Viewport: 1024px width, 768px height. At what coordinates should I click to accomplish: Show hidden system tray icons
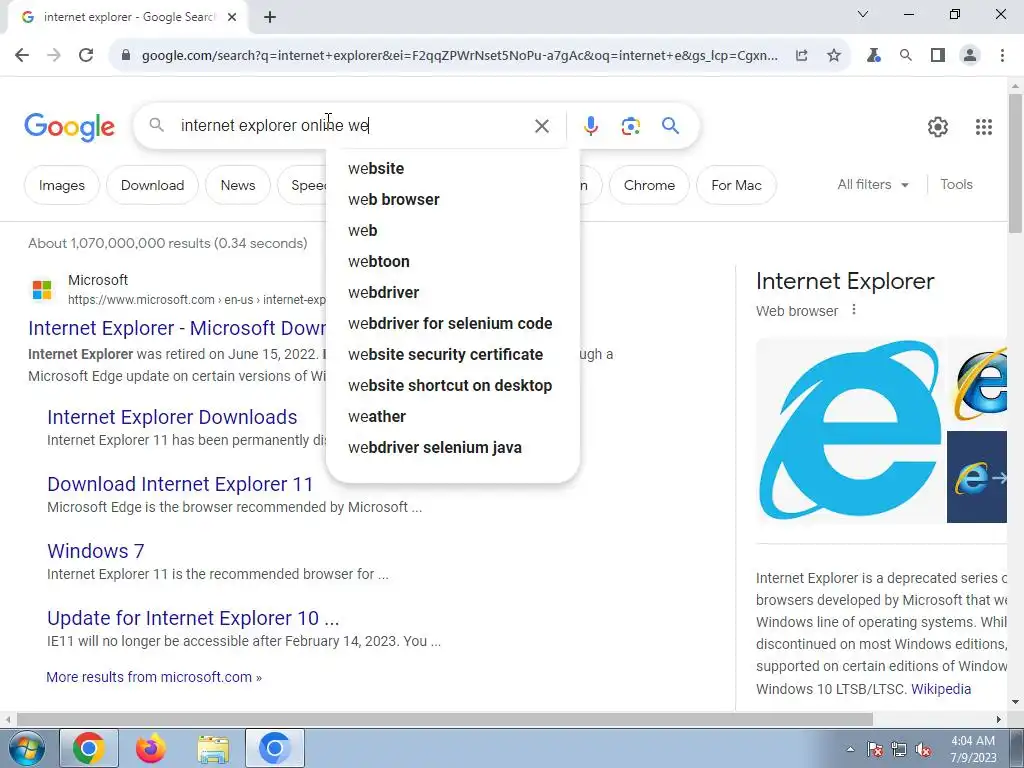tap(850, 750)
